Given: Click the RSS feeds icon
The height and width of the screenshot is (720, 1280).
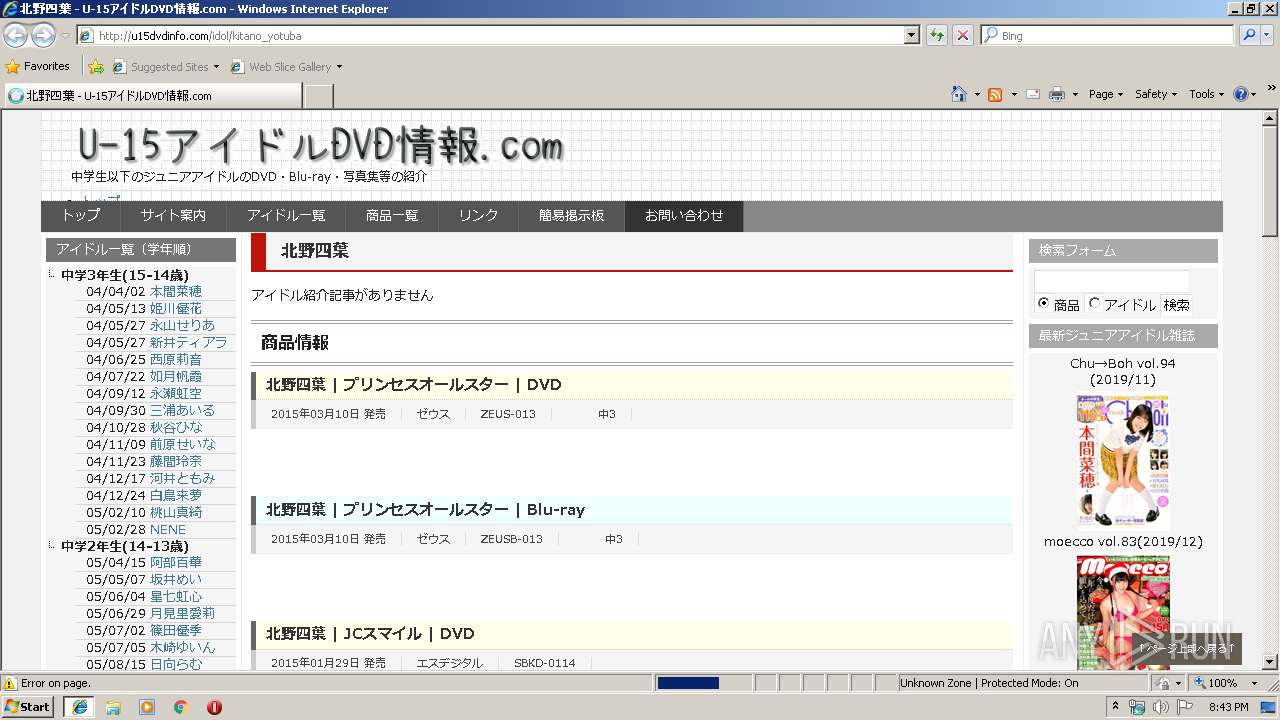Looking at the screenshot, I should [x=995, y=94].
